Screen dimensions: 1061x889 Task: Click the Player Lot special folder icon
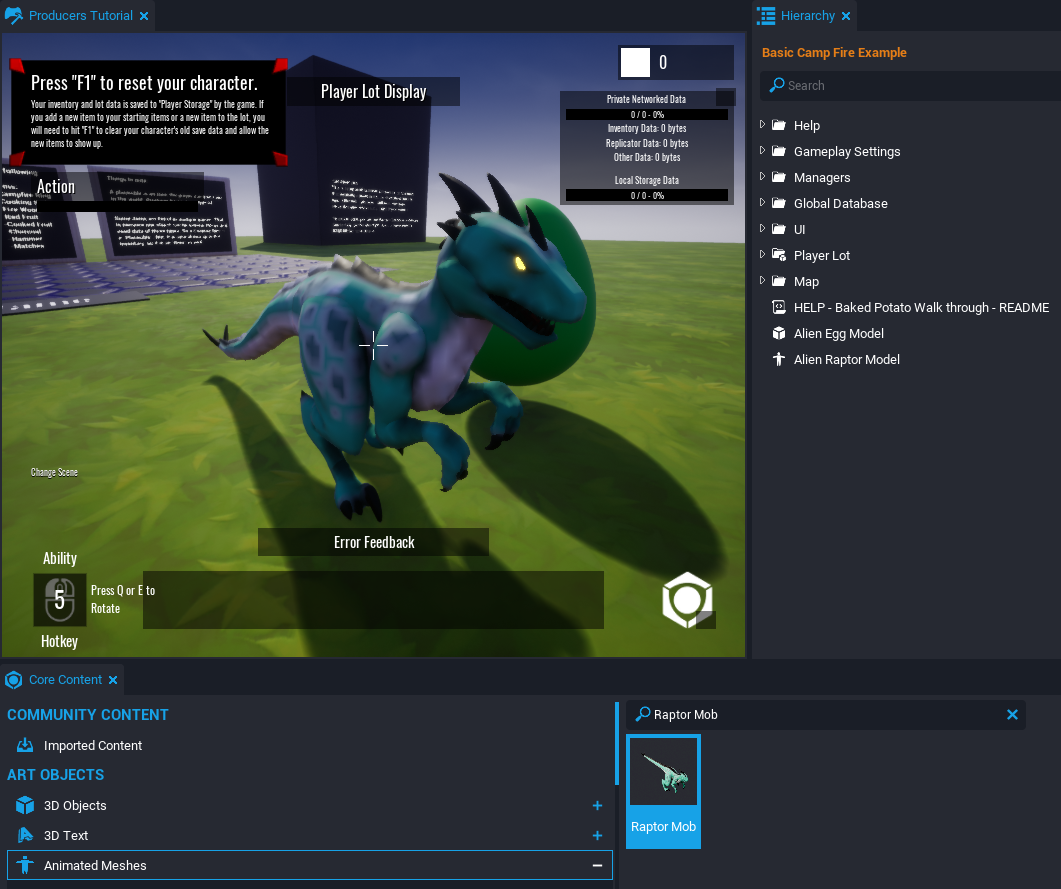[778, 255]
